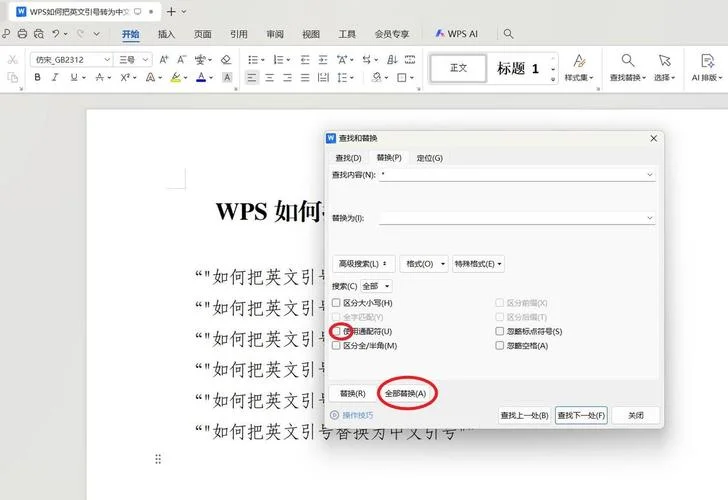The image size is (728, 500).
Task: Open 特殊格式(E) dropdown button
Action: [478, 264]
